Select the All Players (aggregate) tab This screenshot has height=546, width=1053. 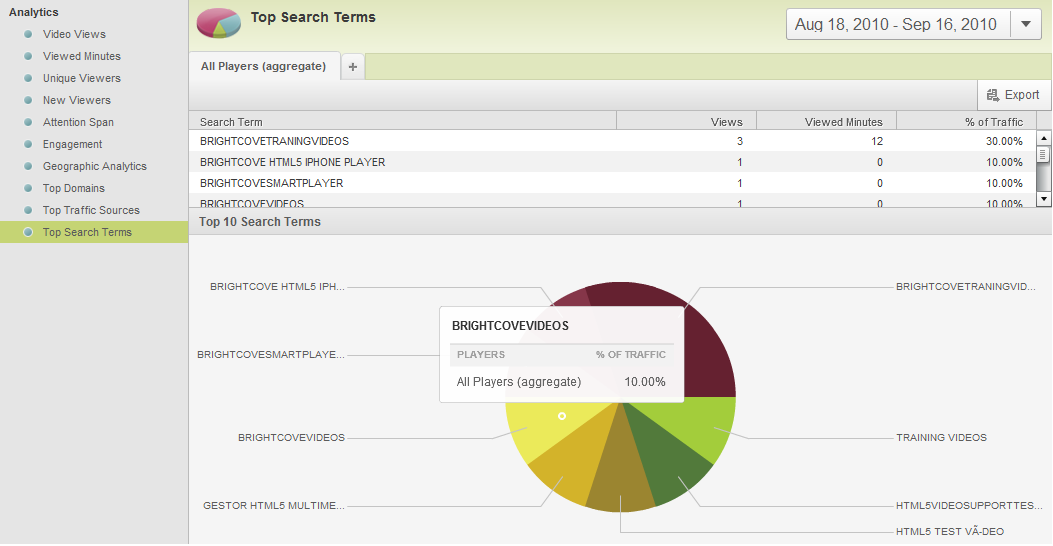point(264,66)
